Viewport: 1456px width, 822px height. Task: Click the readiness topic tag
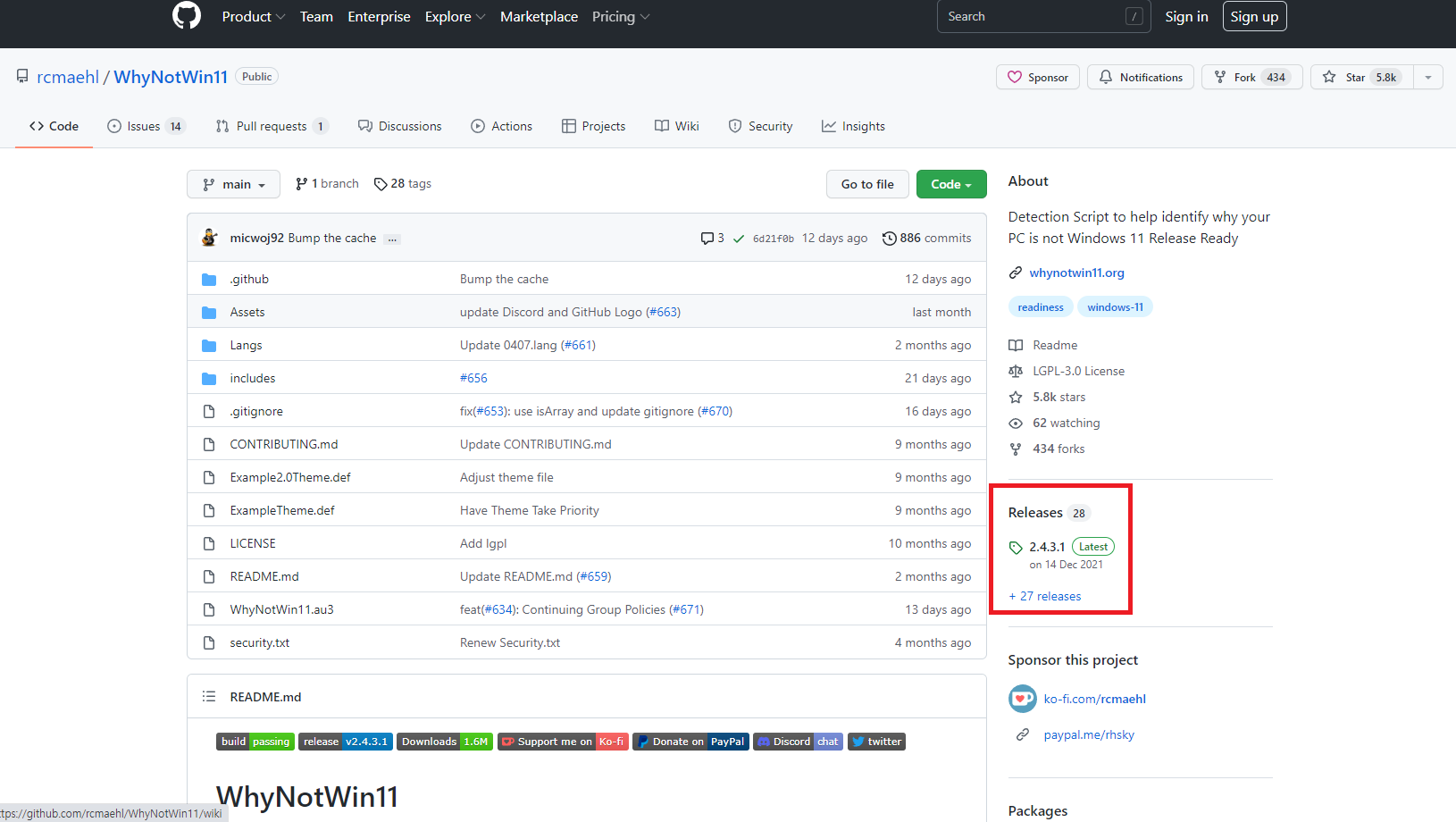(1041, 306)
